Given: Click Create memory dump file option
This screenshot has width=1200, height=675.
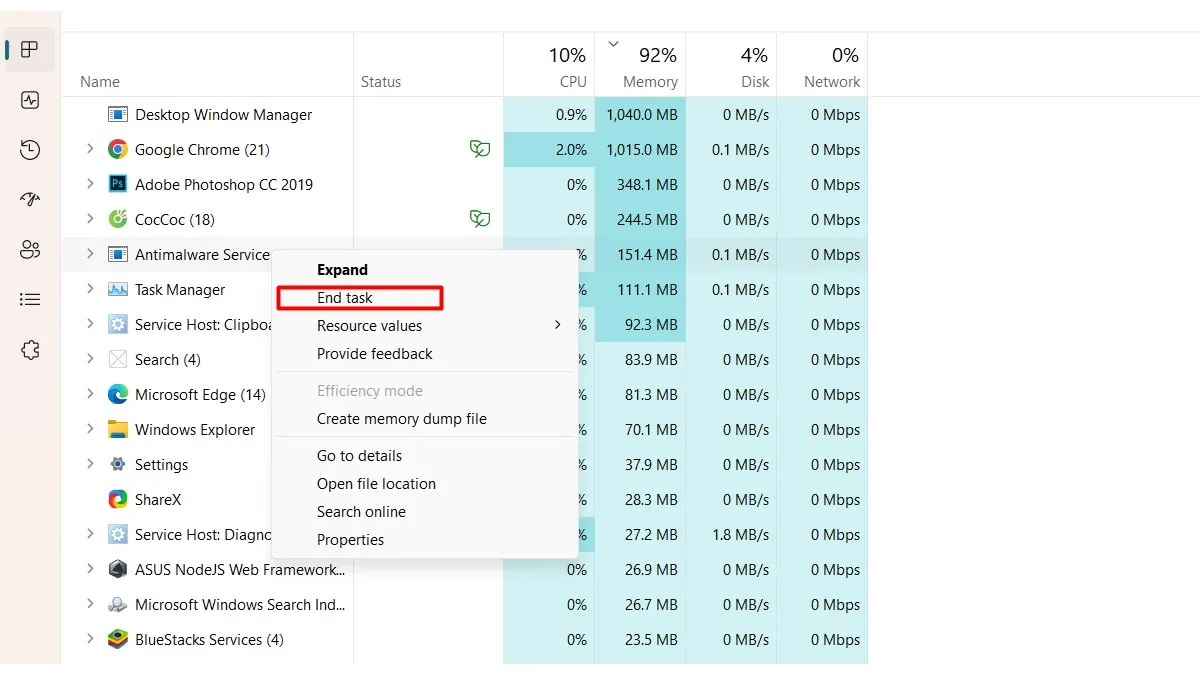Looking at the screenshot, I should tap(402, 418).
